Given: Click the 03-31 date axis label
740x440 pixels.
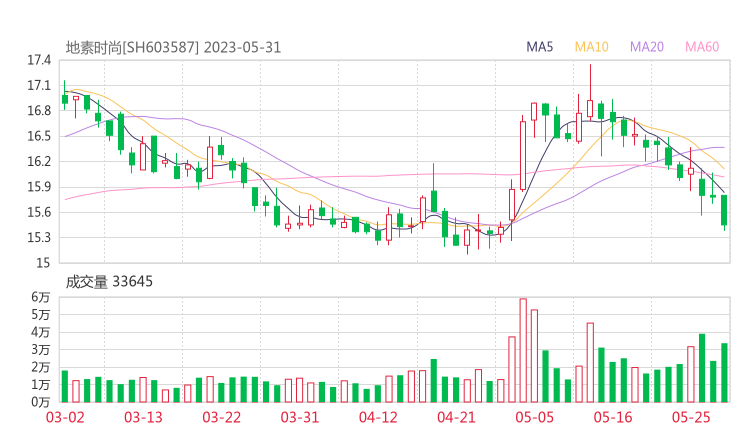Looking at the screenshot, I should click(300, 417).
